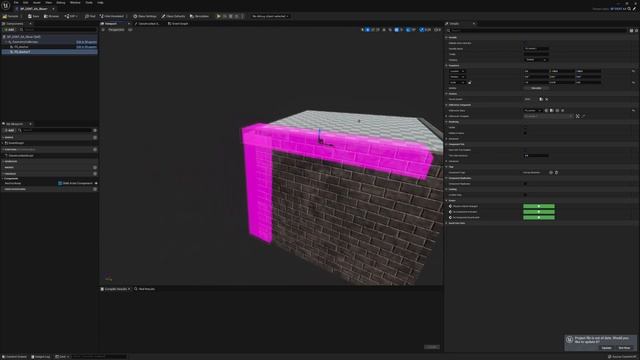
Task: Dismiss the project file notification
Action: pos(624,348)
